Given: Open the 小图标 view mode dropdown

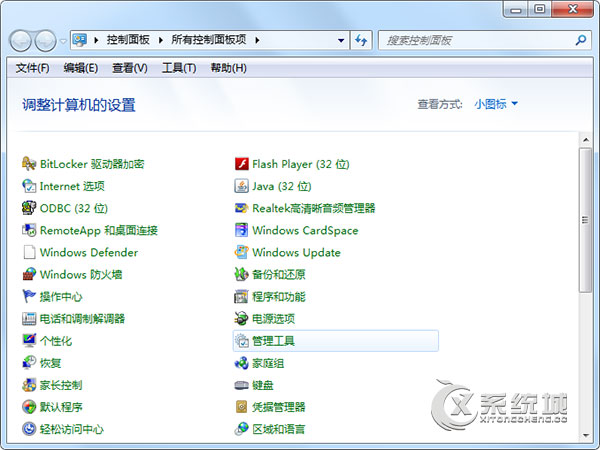Looking at the screenshot, I should coord(496,104).
